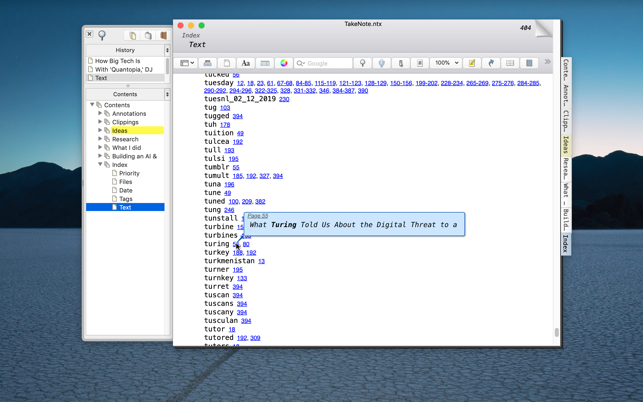Viewport: 643px width, 402px height.
Task: Collapse the Index folder in Contents
Action: [x=100, y=165]
